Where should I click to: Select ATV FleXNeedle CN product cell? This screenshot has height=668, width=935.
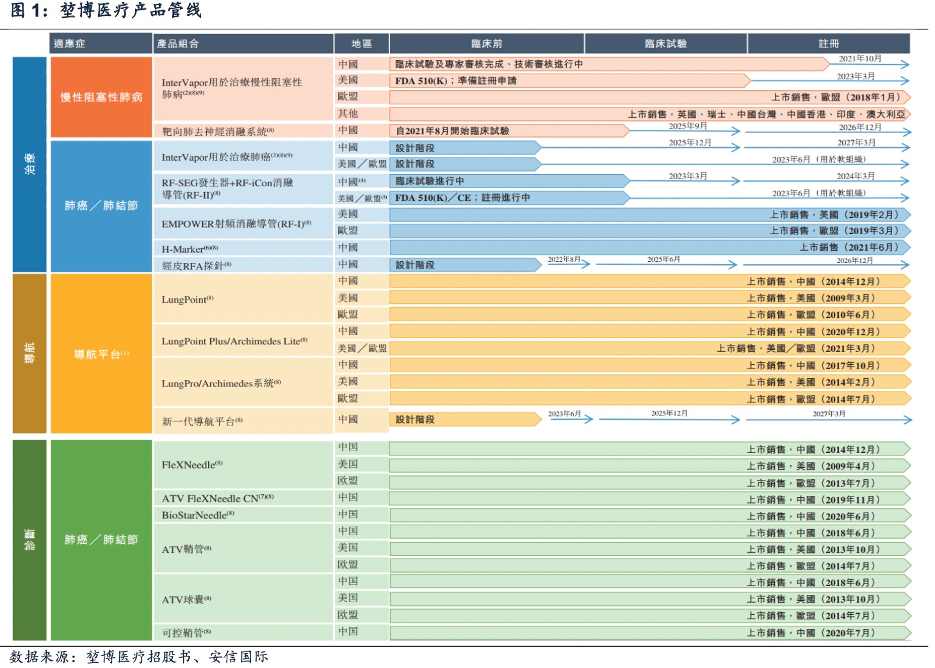click(x=243, y=498)
